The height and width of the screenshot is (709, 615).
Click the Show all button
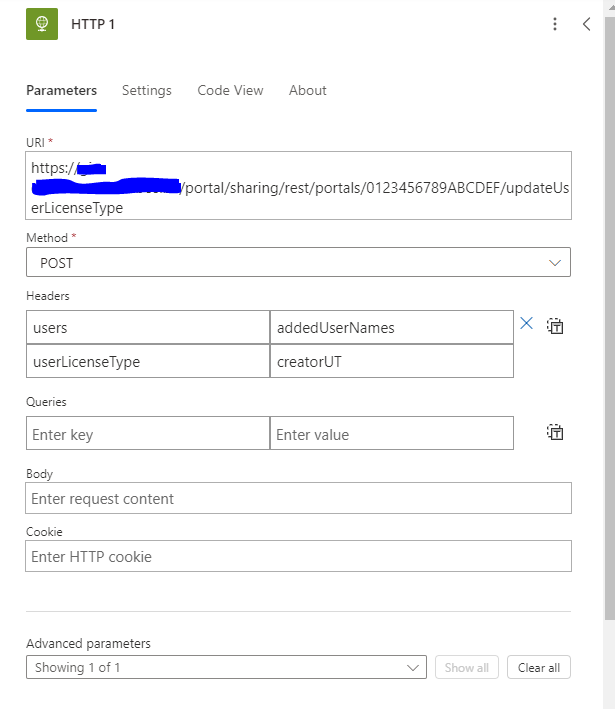click(x=467, y=667)
